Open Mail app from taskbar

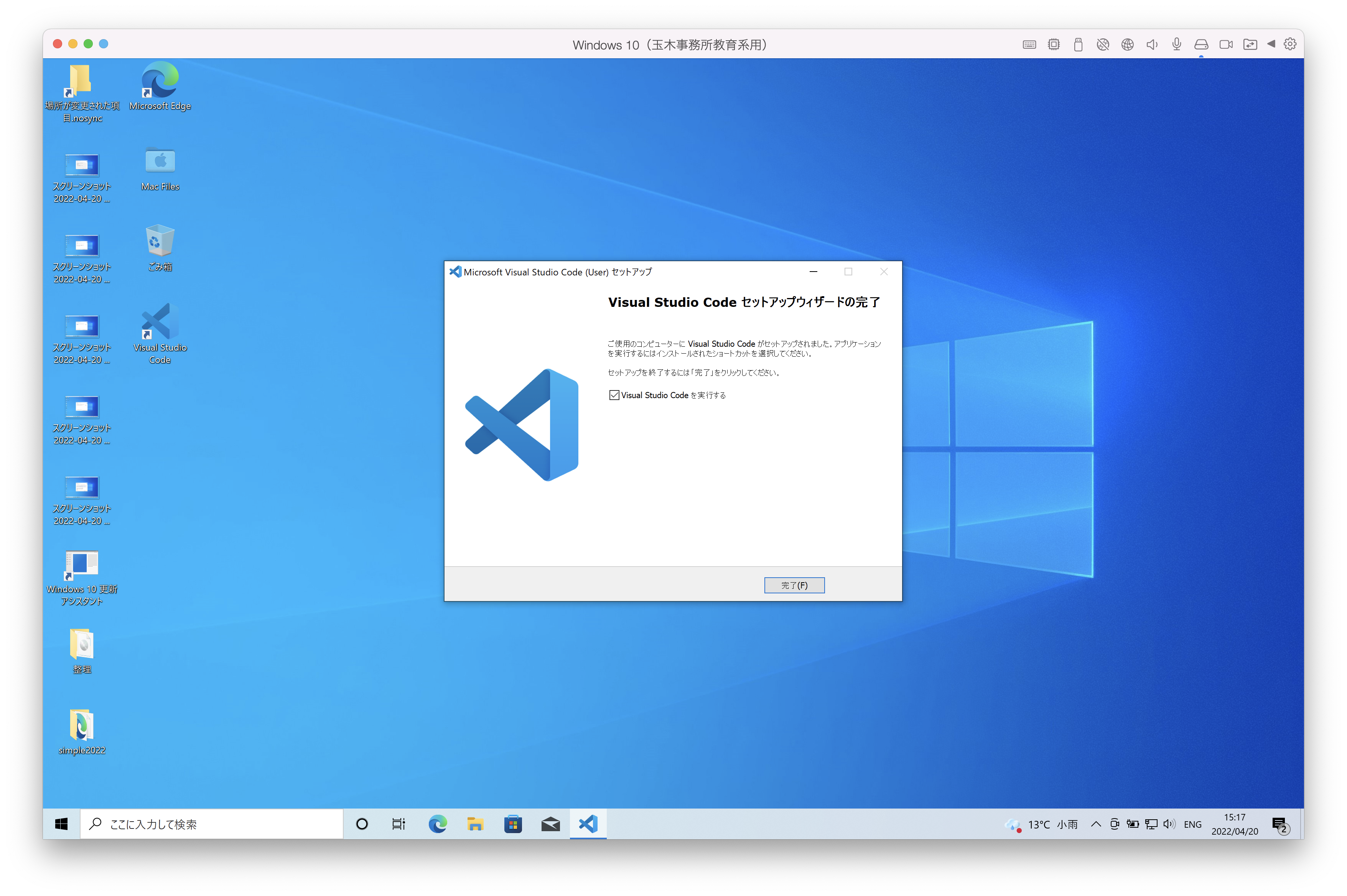[551, 824]
